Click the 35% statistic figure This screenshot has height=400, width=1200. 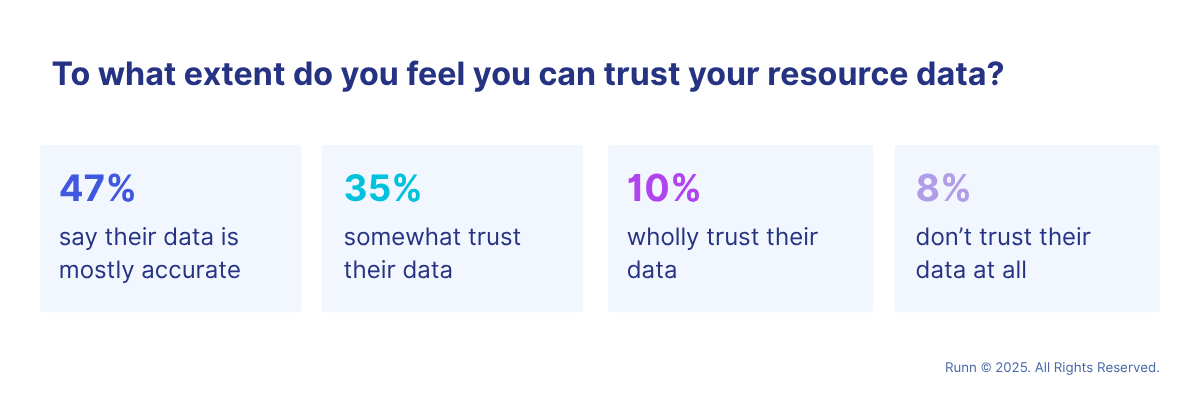(382, 188)
